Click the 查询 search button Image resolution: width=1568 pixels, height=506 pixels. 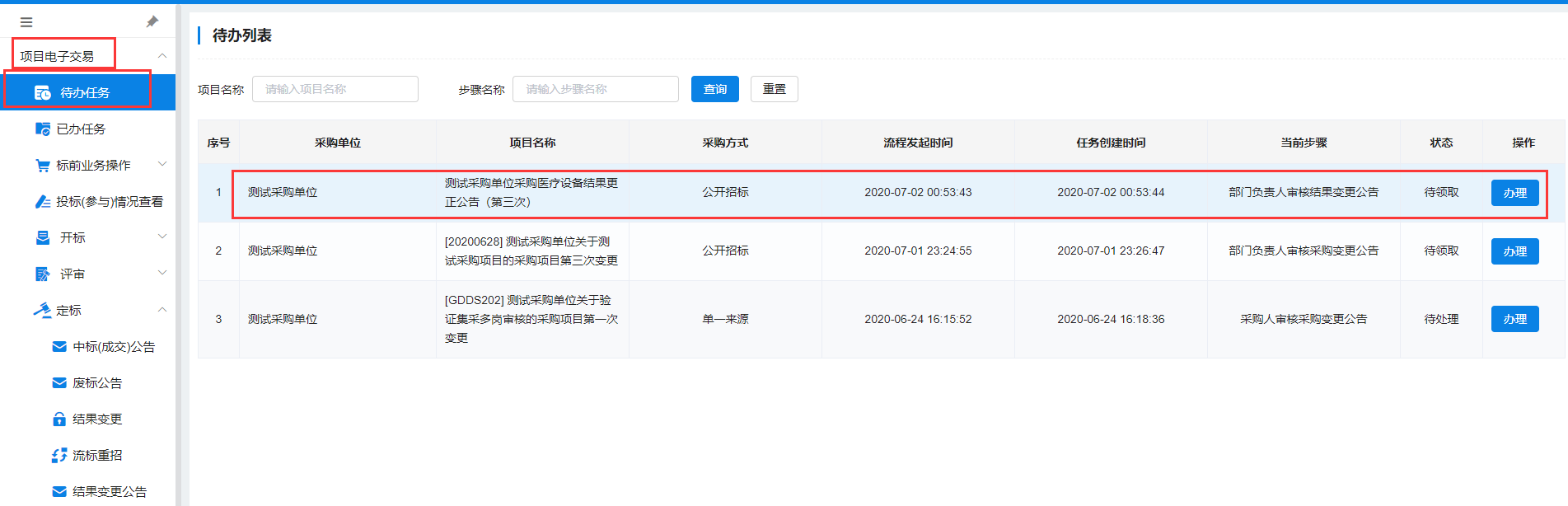(x=714, y=89)
